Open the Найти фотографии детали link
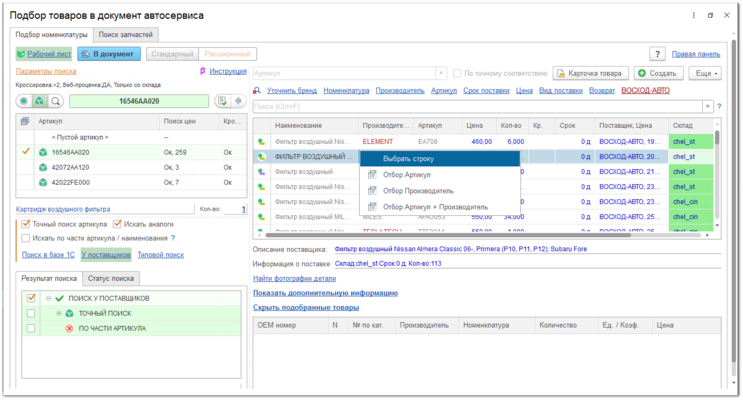 (294, 278)
